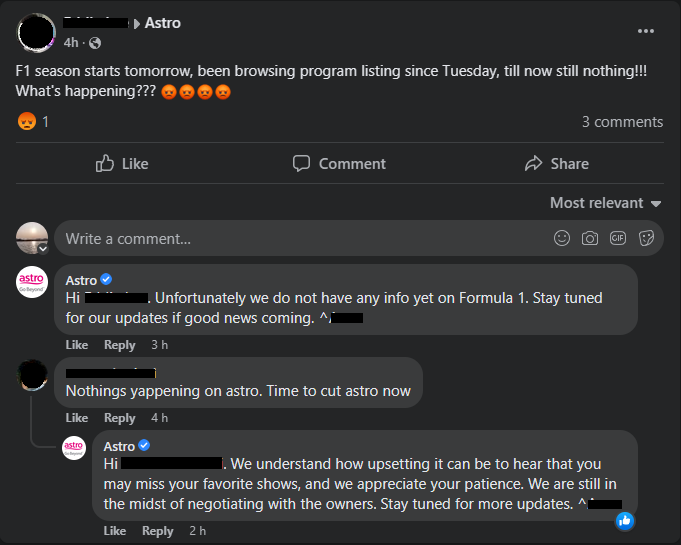Image resolution: width=681 pixels, height=545 pixels.
Task: Share the post
Action: pos(556,164)
